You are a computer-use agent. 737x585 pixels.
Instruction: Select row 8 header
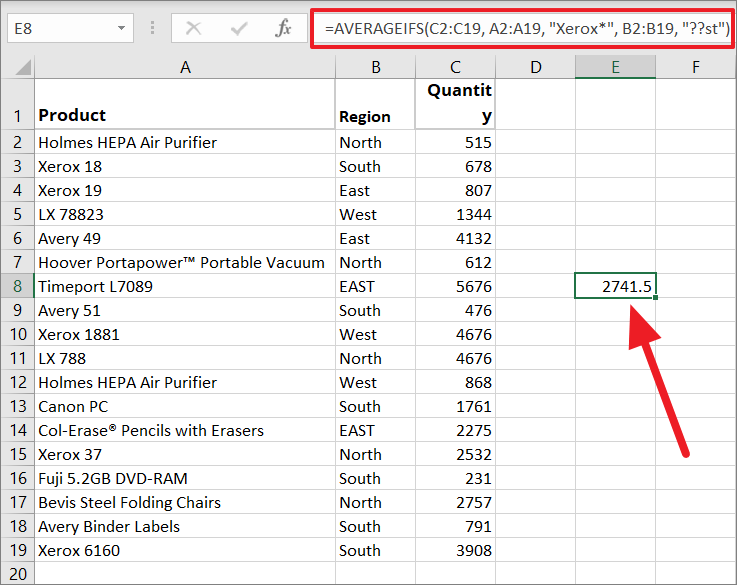coord(17,287)
